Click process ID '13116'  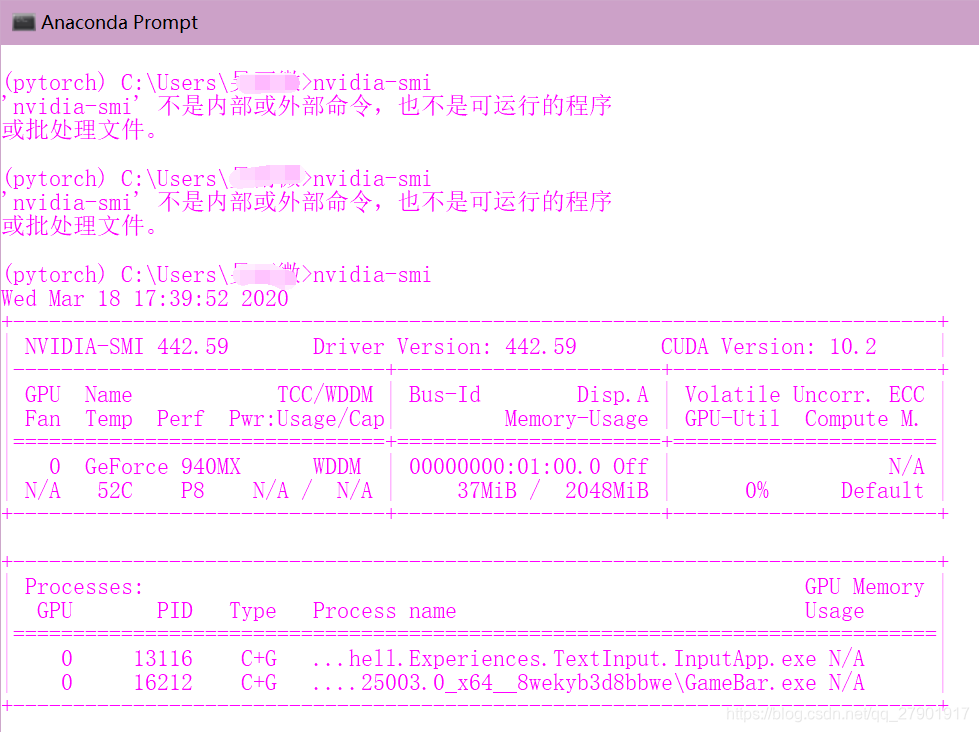coord(163,658)
